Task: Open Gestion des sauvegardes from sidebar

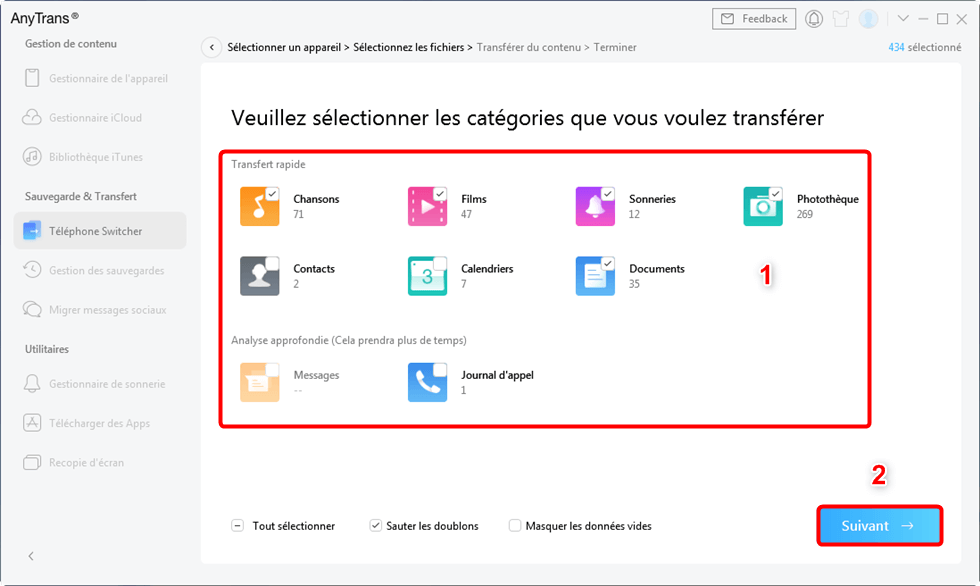Action: 99,270
